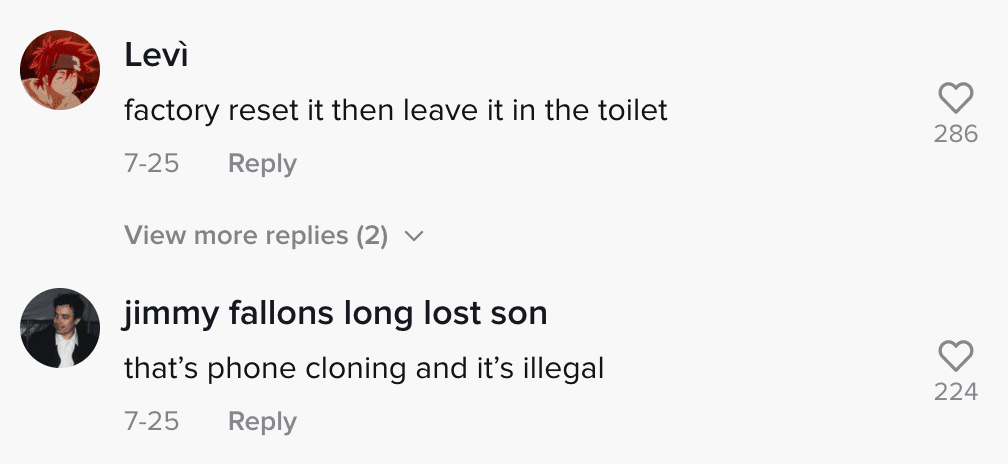This screenshot has width=1008, height=464.
Task: Click the '(2)' replies count number
Action: click(372, 236)
